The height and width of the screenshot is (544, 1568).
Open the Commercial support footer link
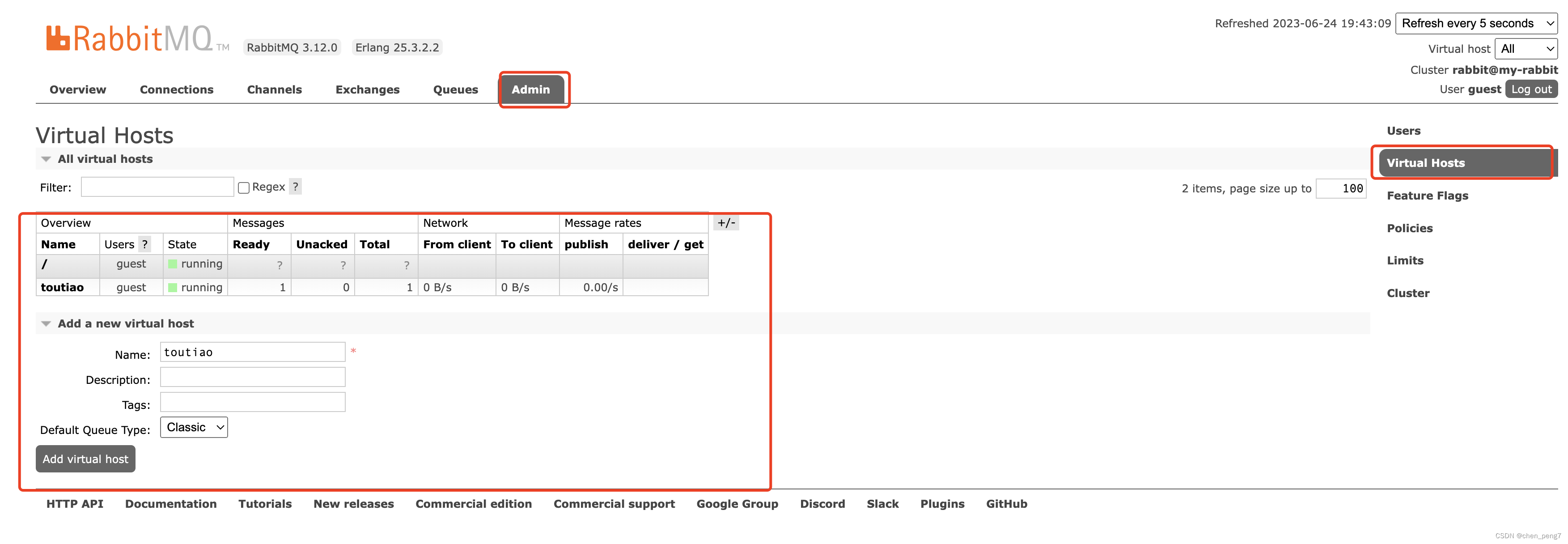[x=614, y=504]
